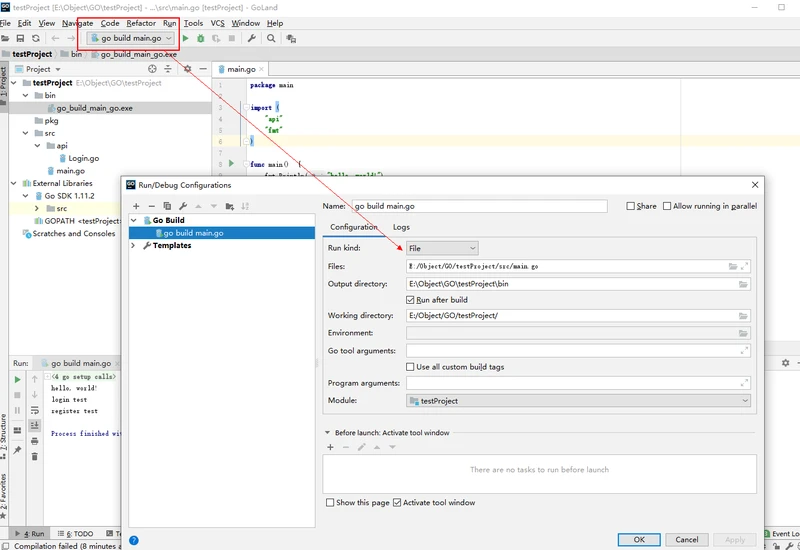Screen dimensions: 800x550
Task: Expand the Templates tree node
Action: [x=134, y=245]
